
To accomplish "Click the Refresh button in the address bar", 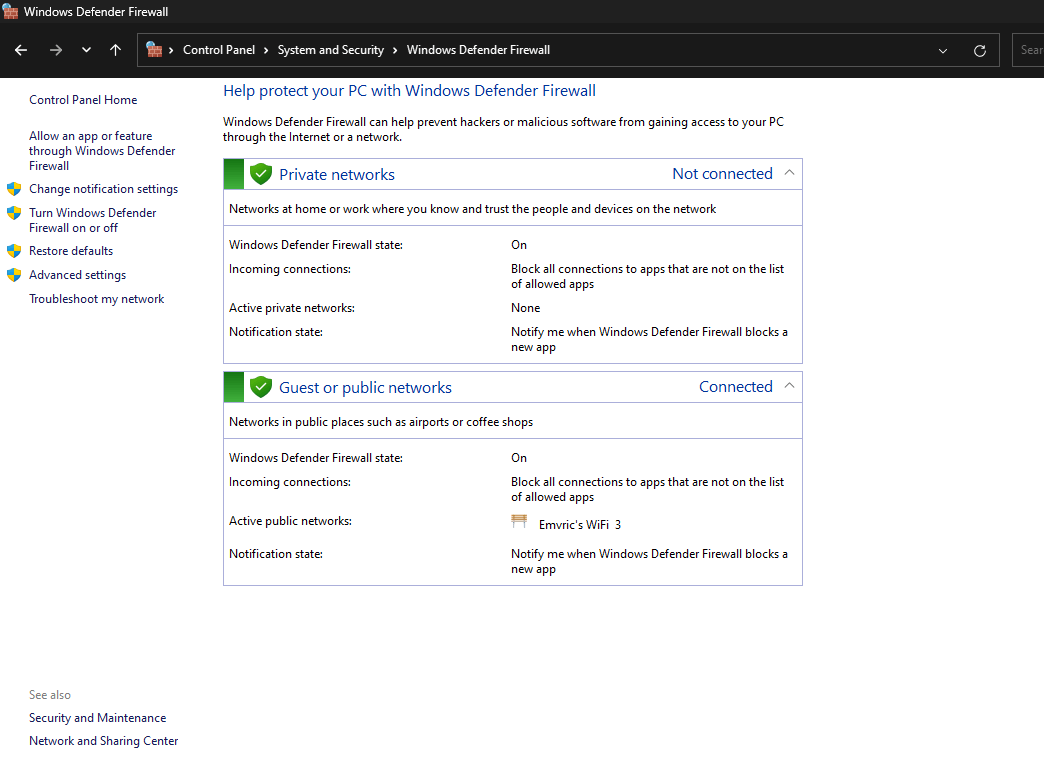I will coord(979,49).
